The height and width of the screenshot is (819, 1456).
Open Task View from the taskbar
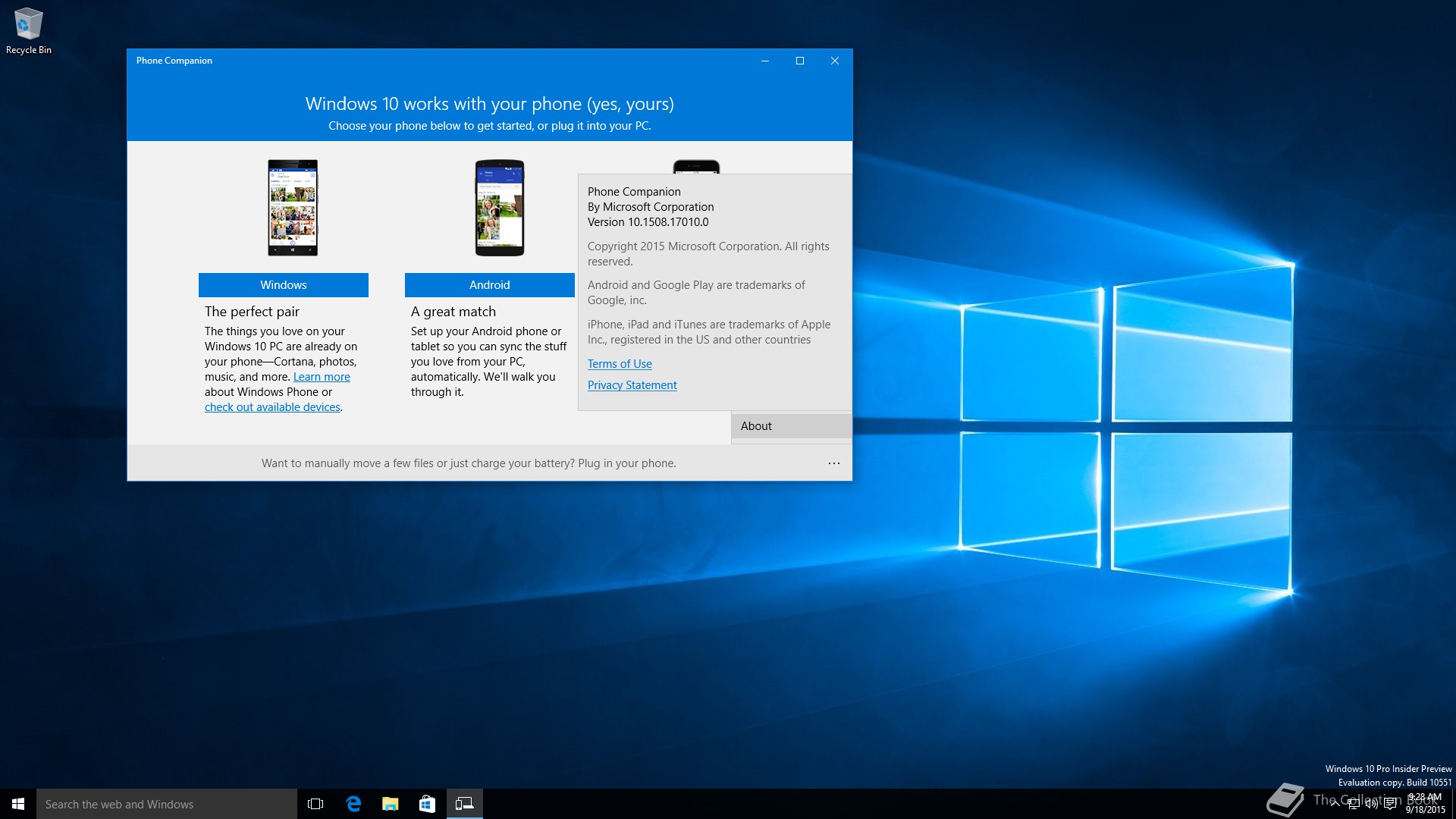[315, 804]
